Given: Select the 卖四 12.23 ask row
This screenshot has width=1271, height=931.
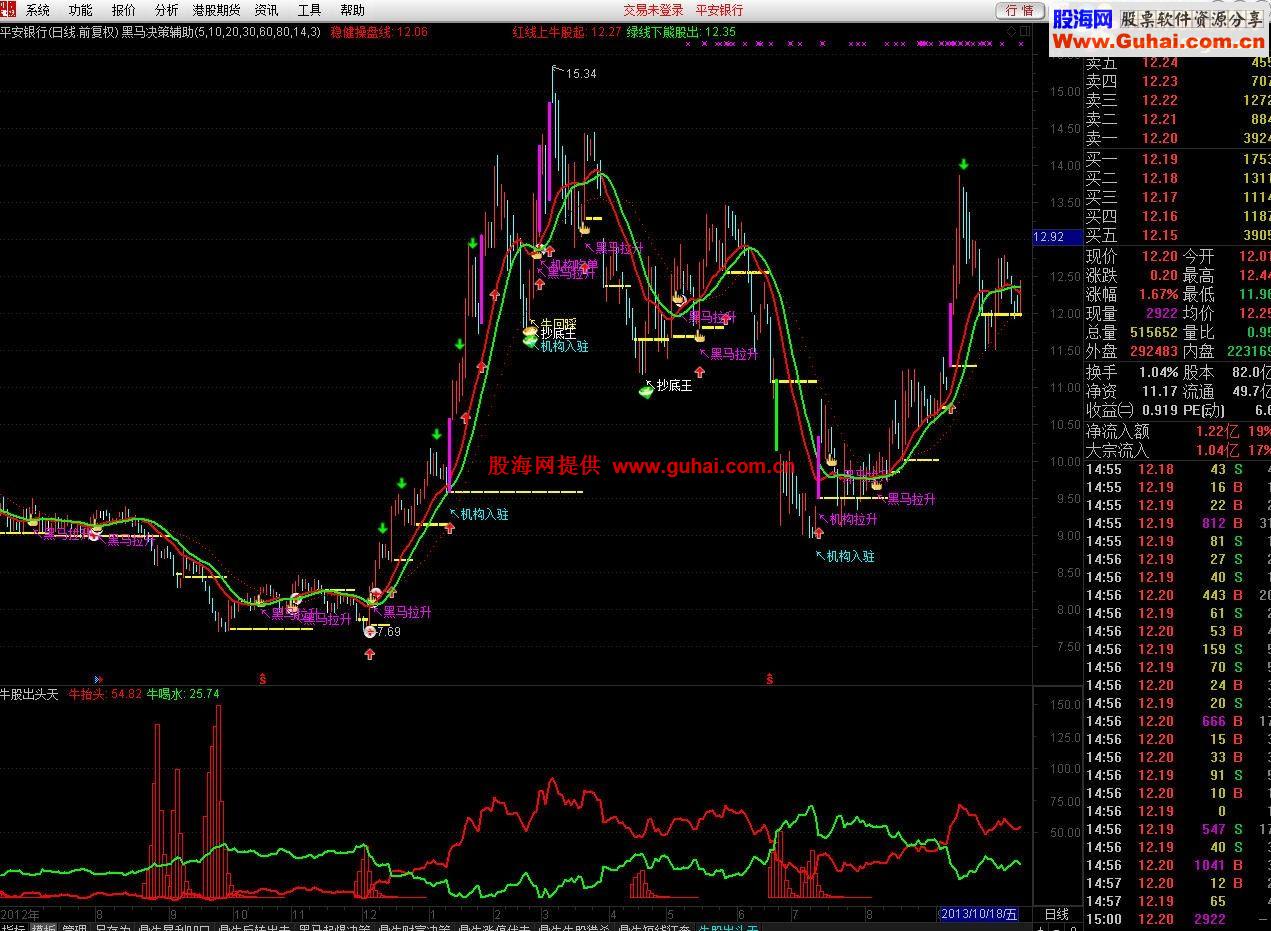Looking at the screenshot, I should 1178,82.
